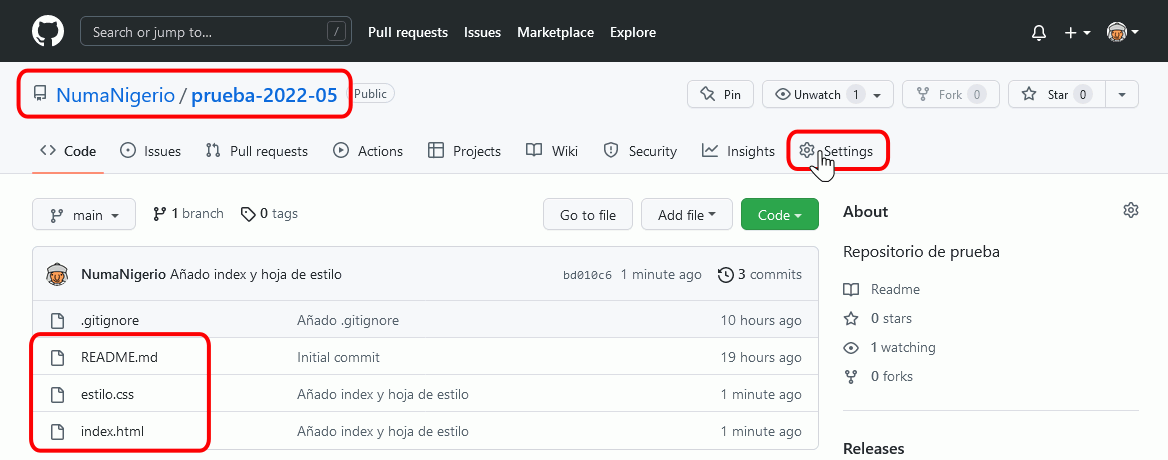
Task: Click the index.html file icon
Action: [57, 432]
